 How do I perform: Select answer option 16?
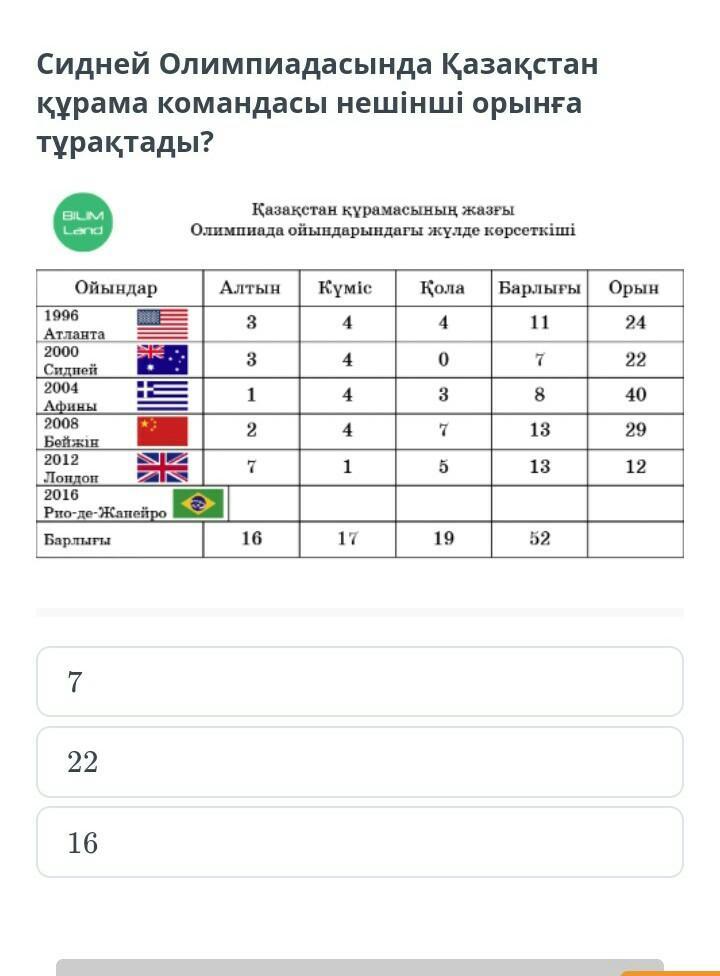coord(360,842)
